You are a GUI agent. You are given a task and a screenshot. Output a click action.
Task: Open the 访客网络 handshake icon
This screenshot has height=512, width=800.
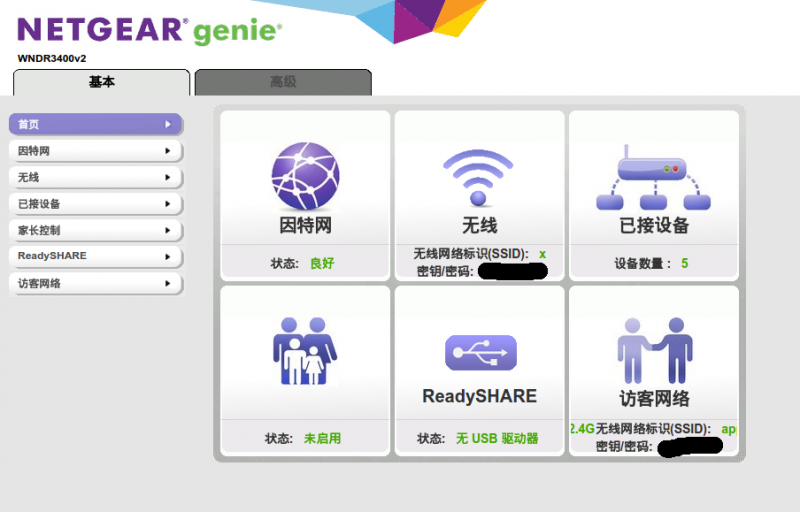tap(655, 350)
